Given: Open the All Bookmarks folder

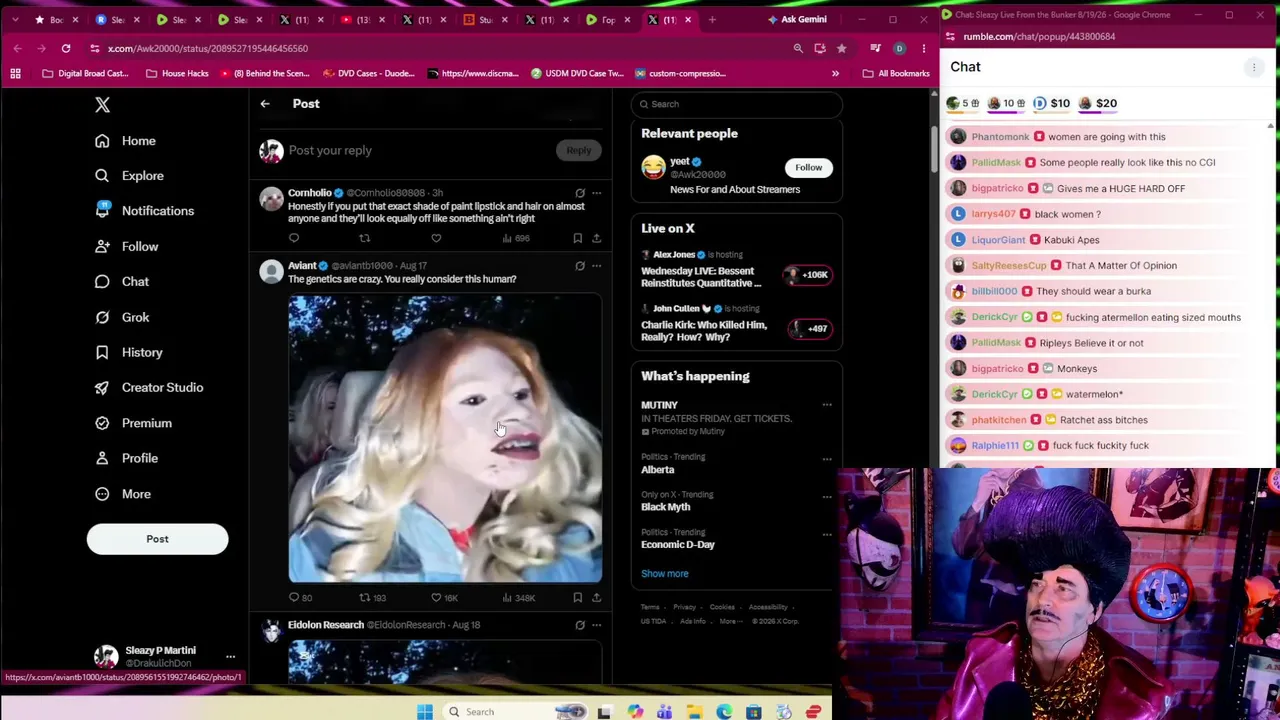Looking at the screenshot, I should (896, 73).
